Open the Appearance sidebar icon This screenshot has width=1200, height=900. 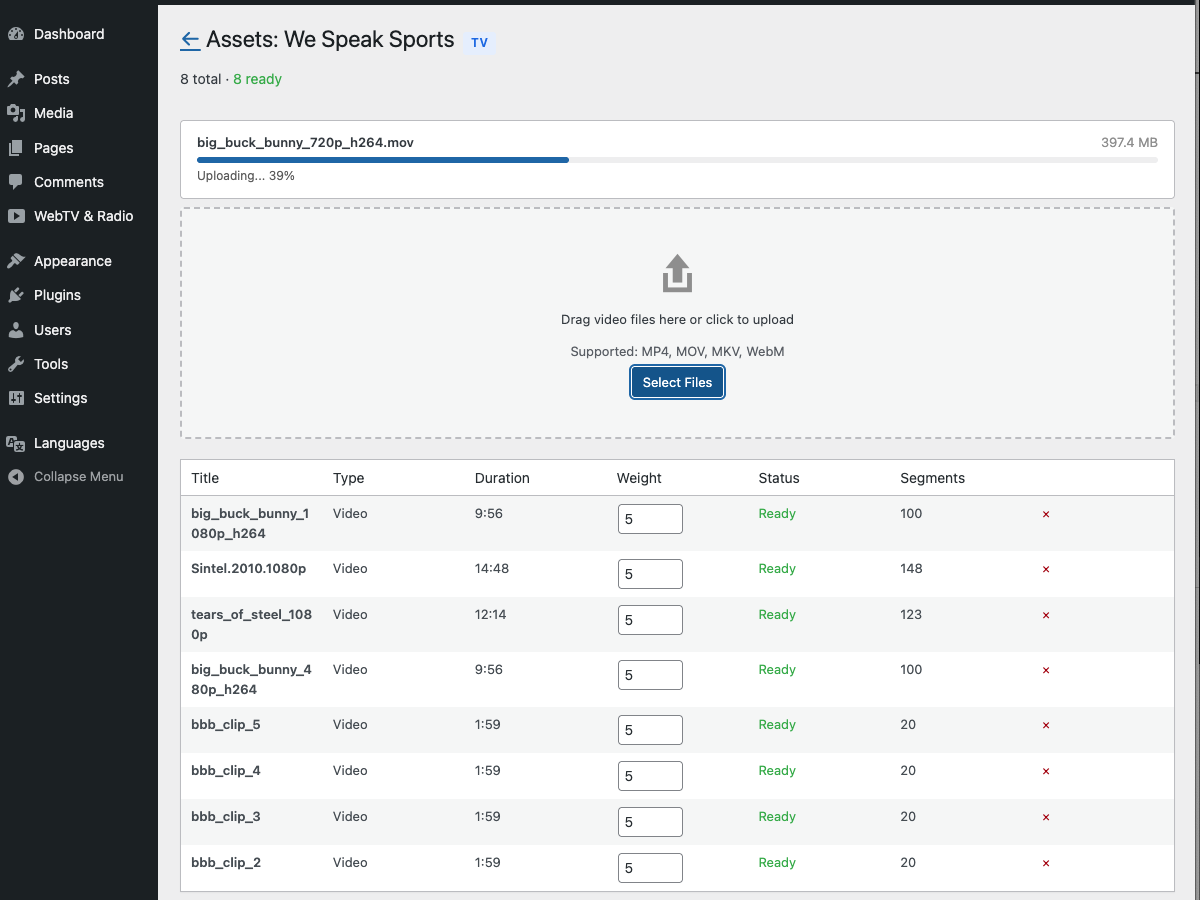click(x=16, y=260)
